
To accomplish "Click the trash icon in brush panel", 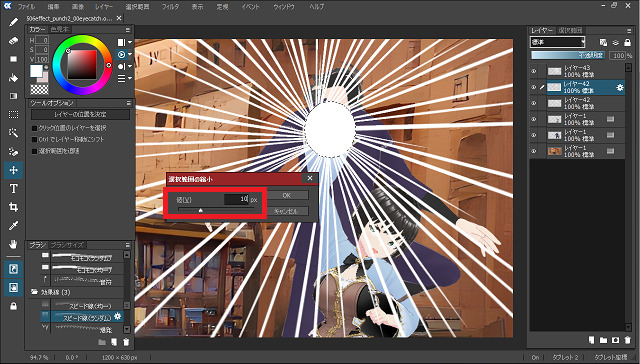I will tap(126, 342).
